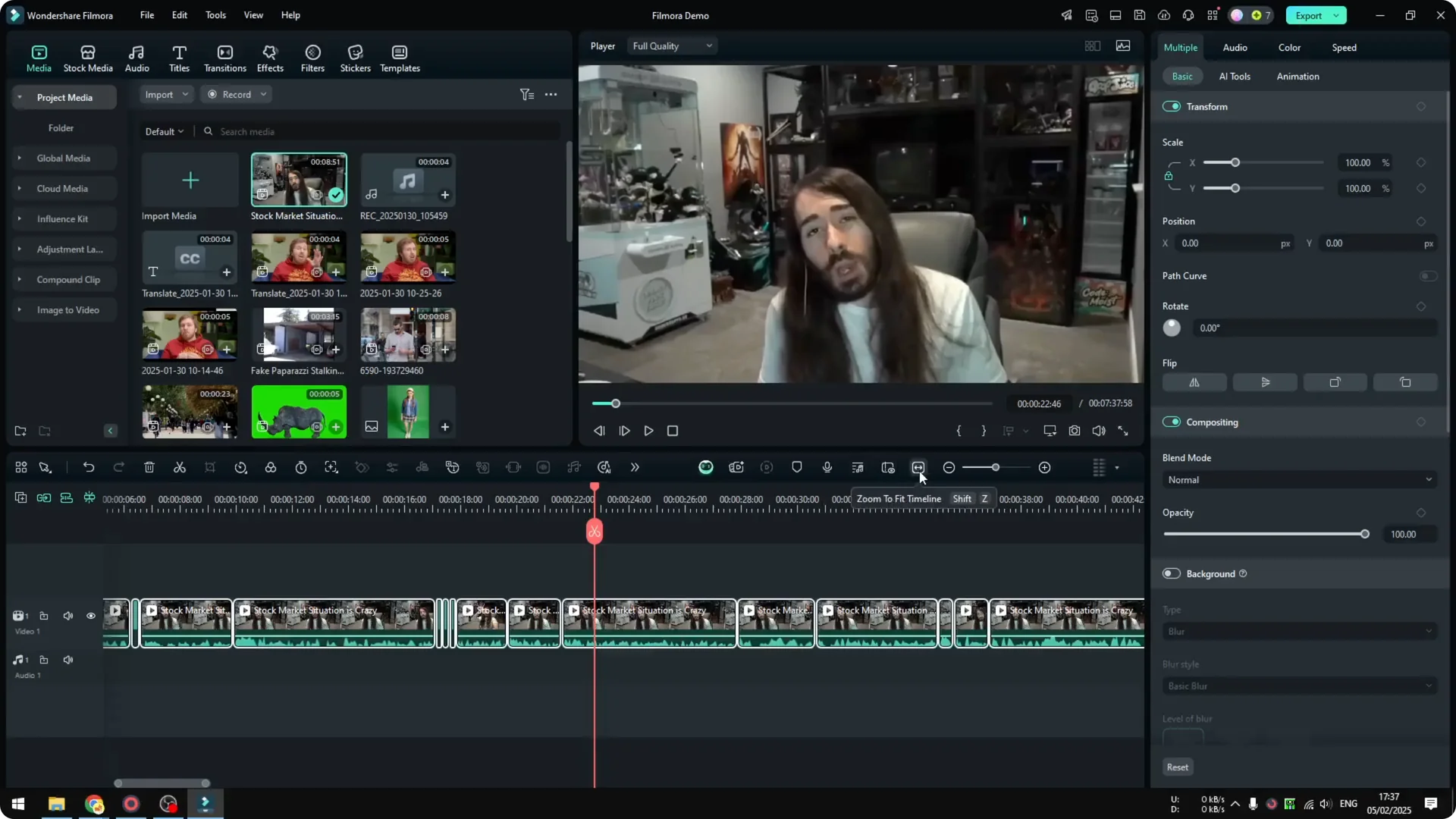Split the clip with the scissors tool
The width and height of the screenshot is (1456, 819).
coord(179,467)
